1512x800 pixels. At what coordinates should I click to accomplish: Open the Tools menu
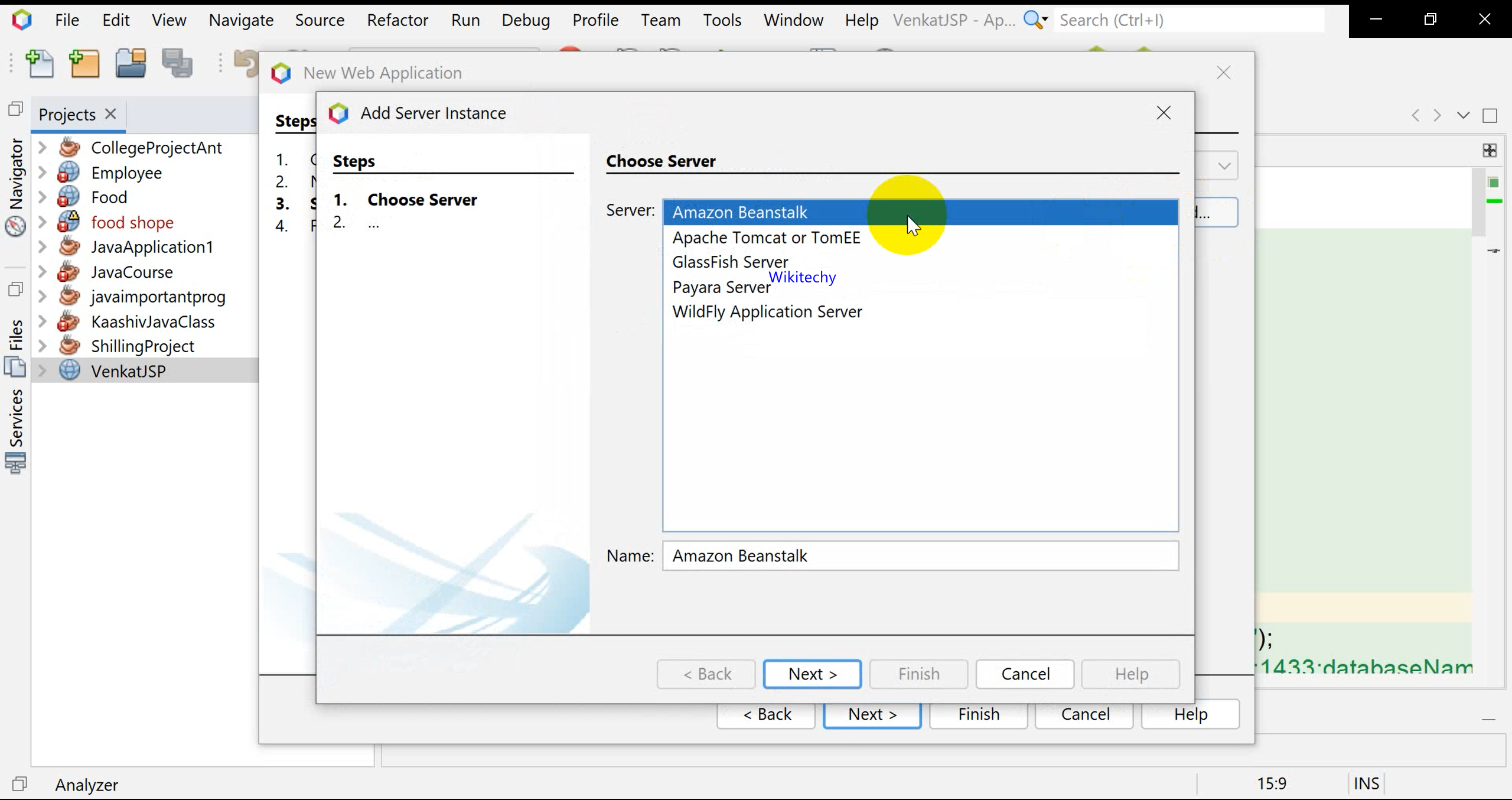721,20
